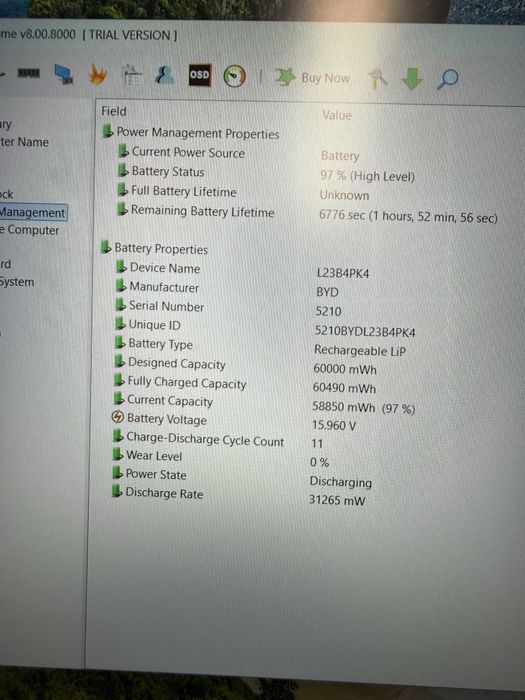Click the icon beside Device Name
The image size is (525, 700).
[x=121, y=267]
